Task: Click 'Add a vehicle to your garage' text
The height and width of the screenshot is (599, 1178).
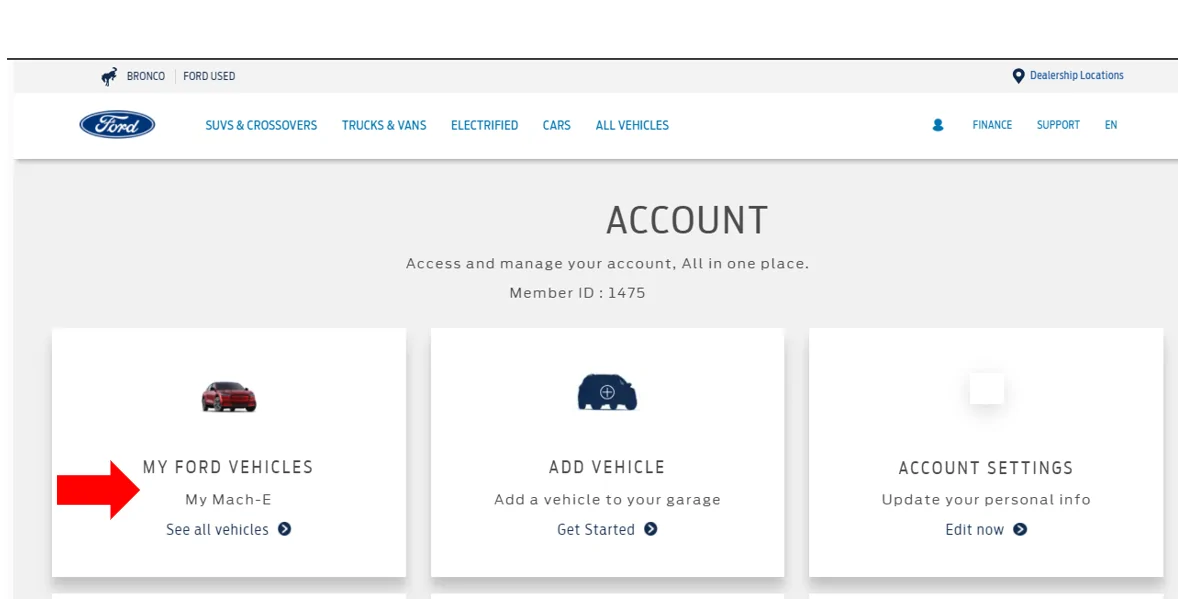Action: click(x=607, y=499)
